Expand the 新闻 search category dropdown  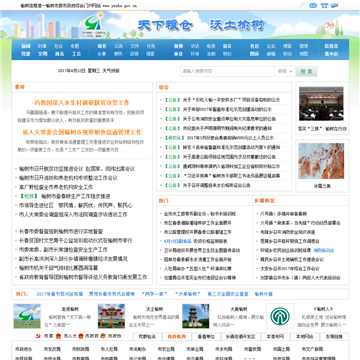(285, 71)
